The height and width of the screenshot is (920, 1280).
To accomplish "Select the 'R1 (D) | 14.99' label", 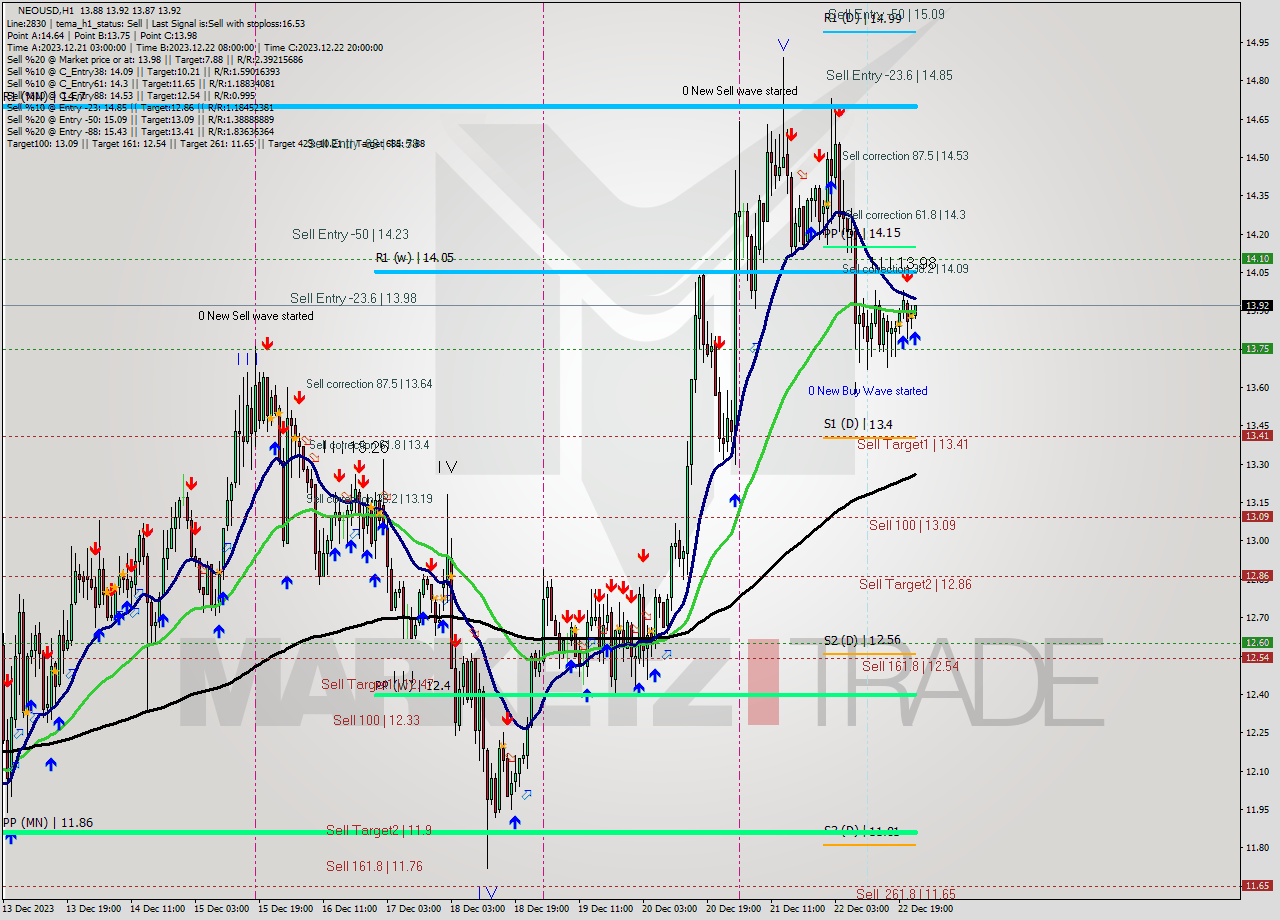I will [x=863, y=18].
